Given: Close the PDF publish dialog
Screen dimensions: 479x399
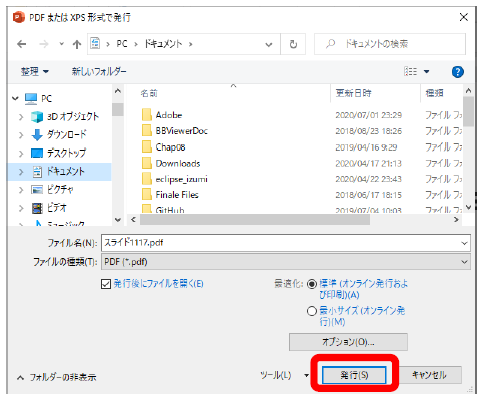Looking at the screenshot, I should (x=464, y=17).
